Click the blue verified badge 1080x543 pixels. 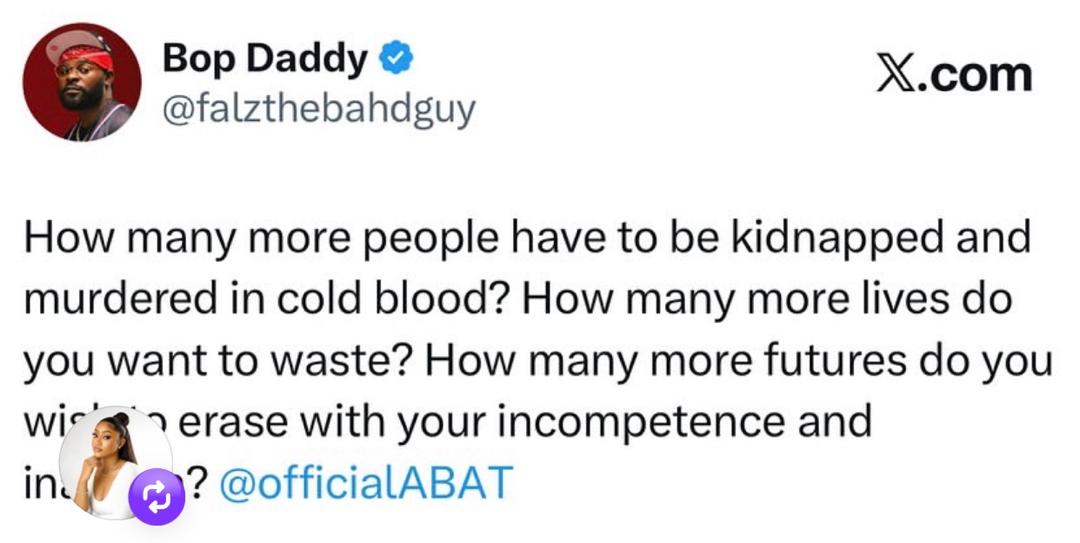[397, 62]
